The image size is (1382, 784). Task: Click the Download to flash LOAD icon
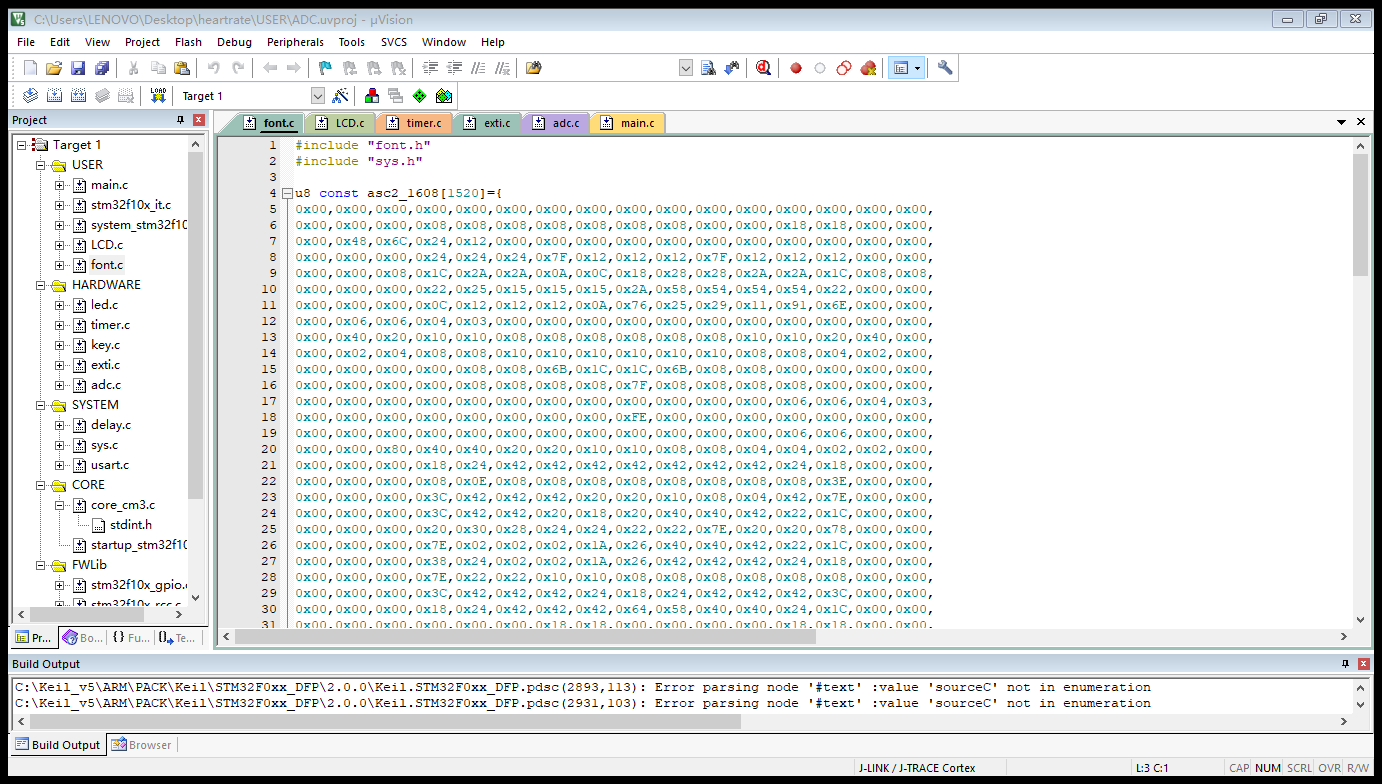(158, 96)
